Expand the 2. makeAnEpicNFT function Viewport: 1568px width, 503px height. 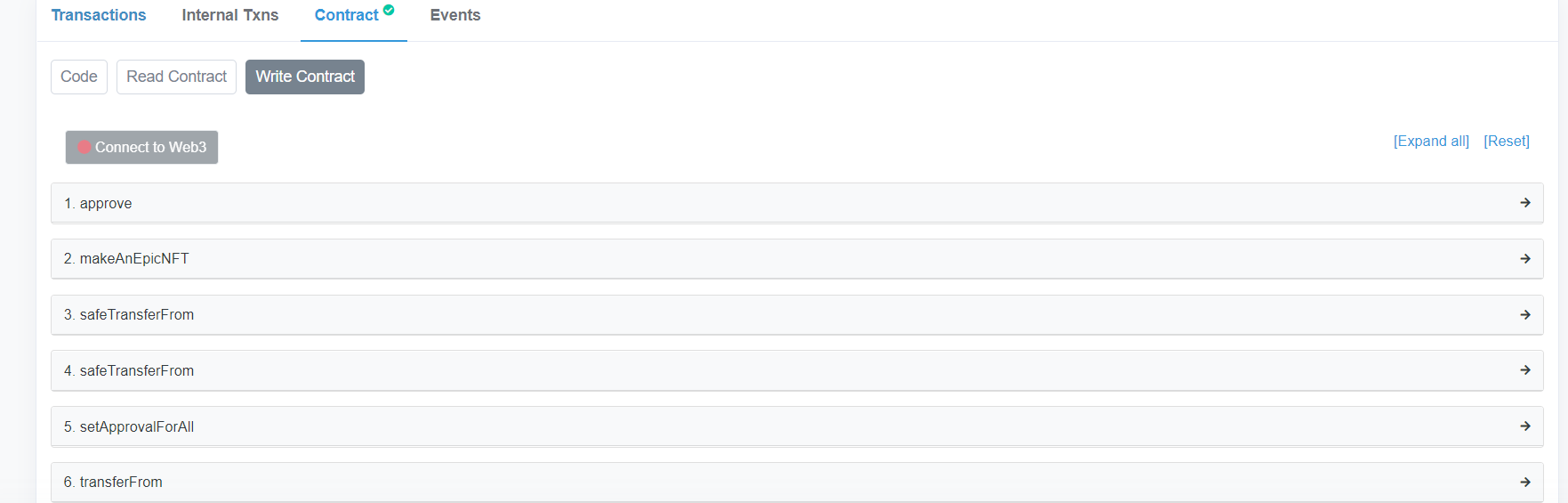[x=797, y=259]
